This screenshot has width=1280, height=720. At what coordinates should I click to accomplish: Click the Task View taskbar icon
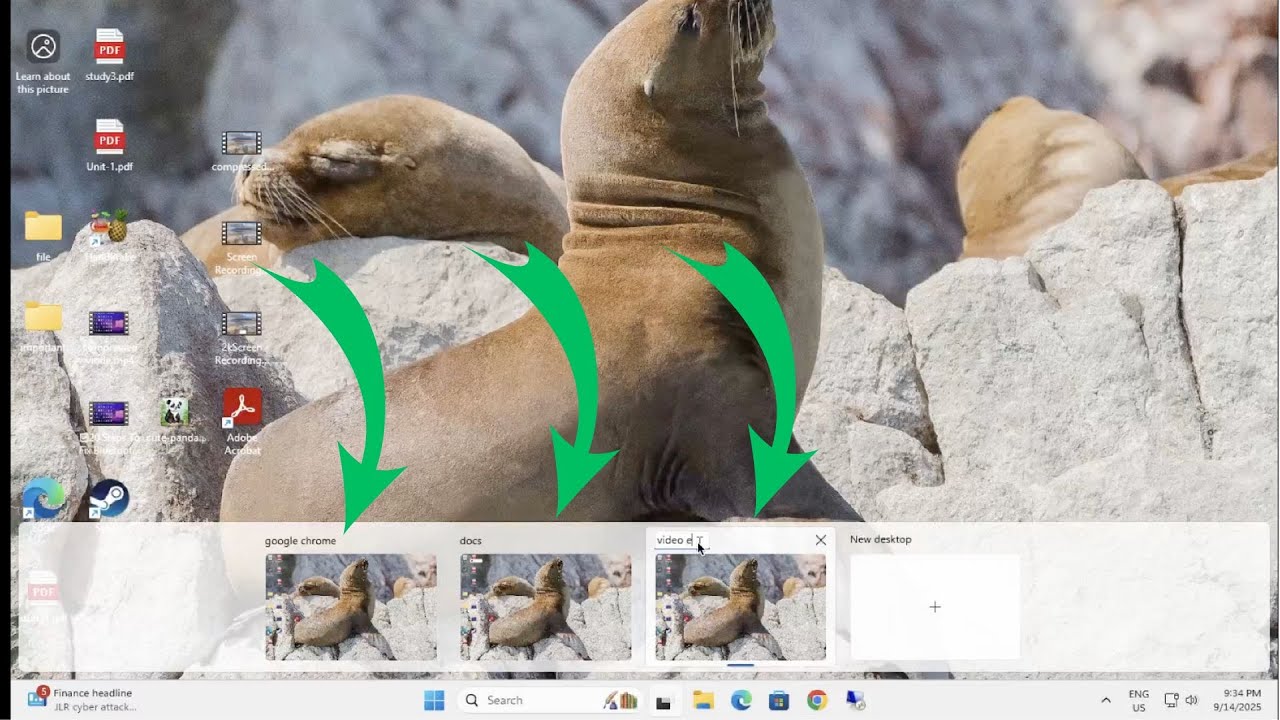[x=662, y=701]
